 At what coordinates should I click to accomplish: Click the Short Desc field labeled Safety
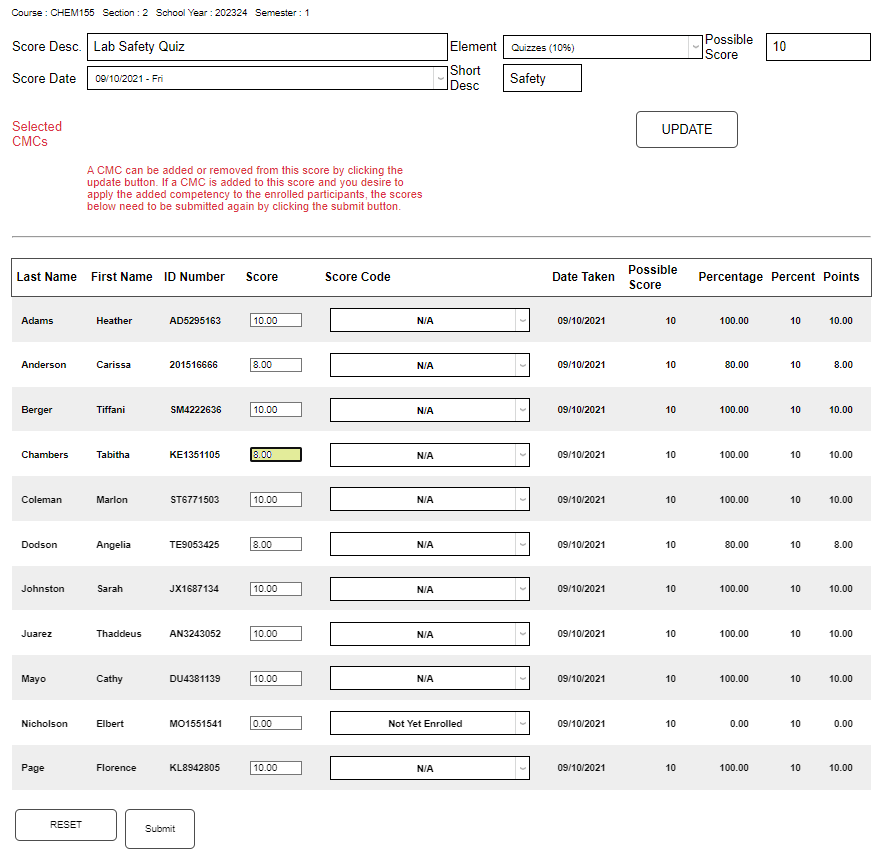pos(541,77)
